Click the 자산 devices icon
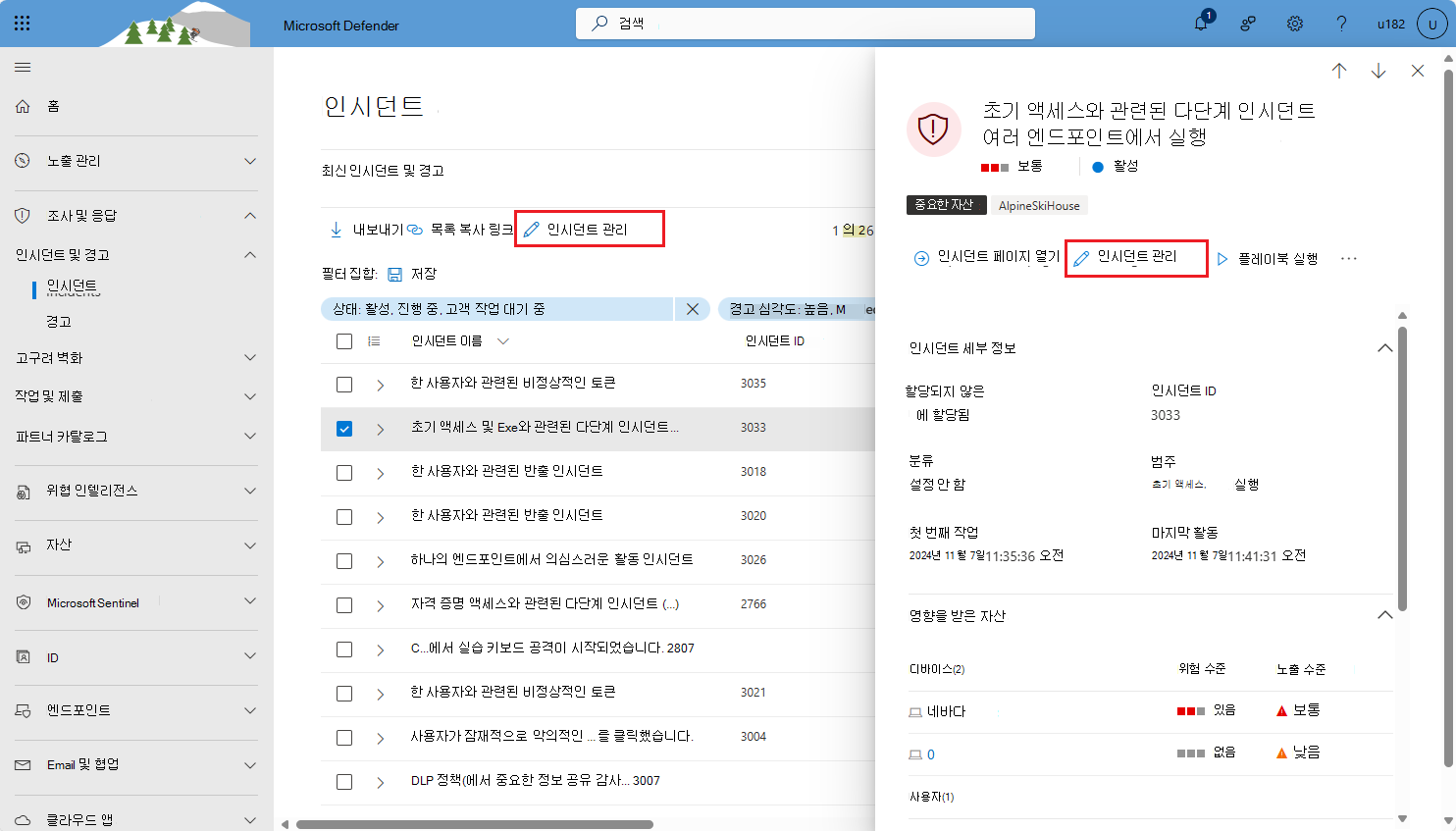 [x=23, y=545]
